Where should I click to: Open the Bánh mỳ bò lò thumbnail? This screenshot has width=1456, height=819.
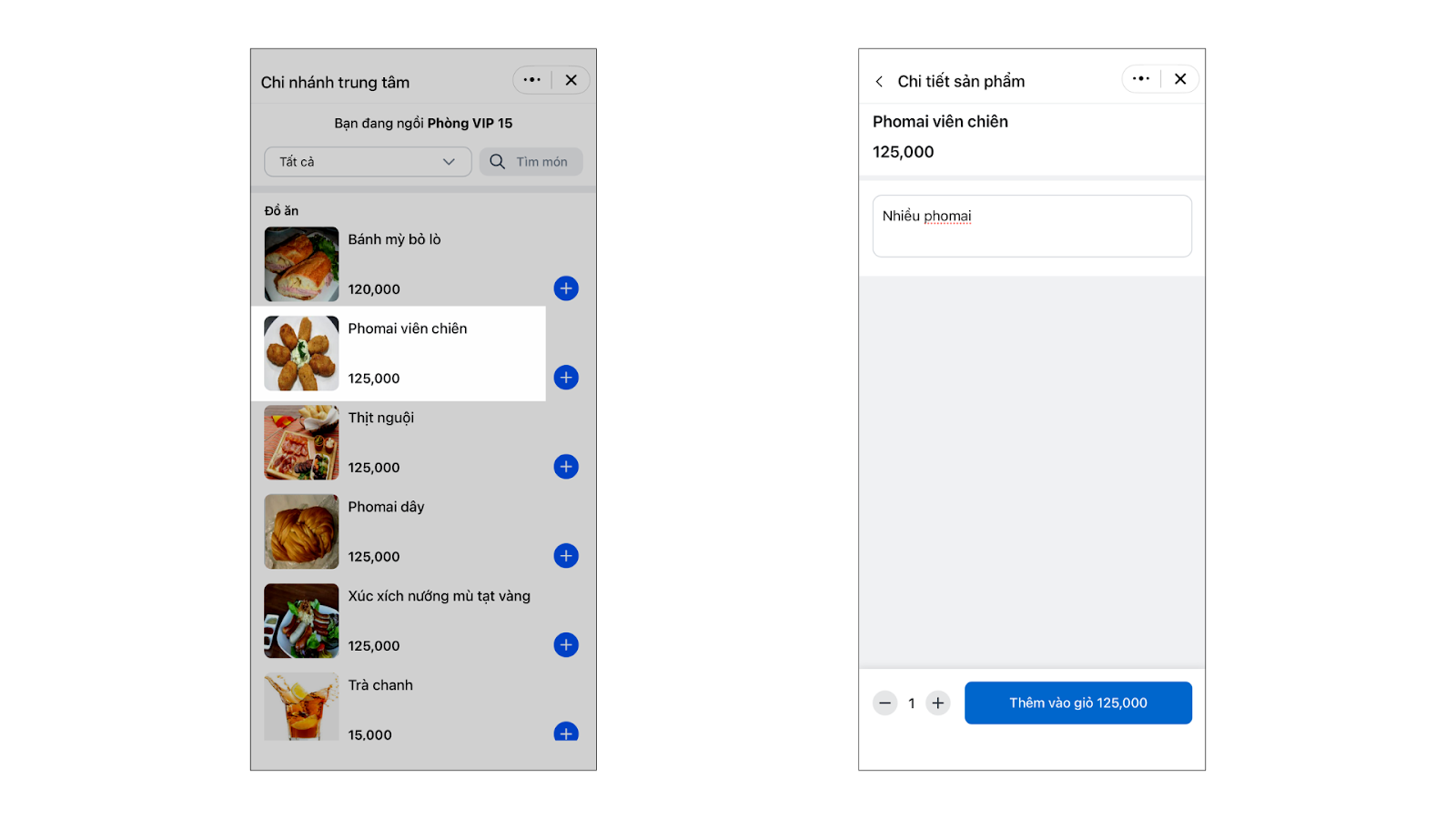coord(301,264)
